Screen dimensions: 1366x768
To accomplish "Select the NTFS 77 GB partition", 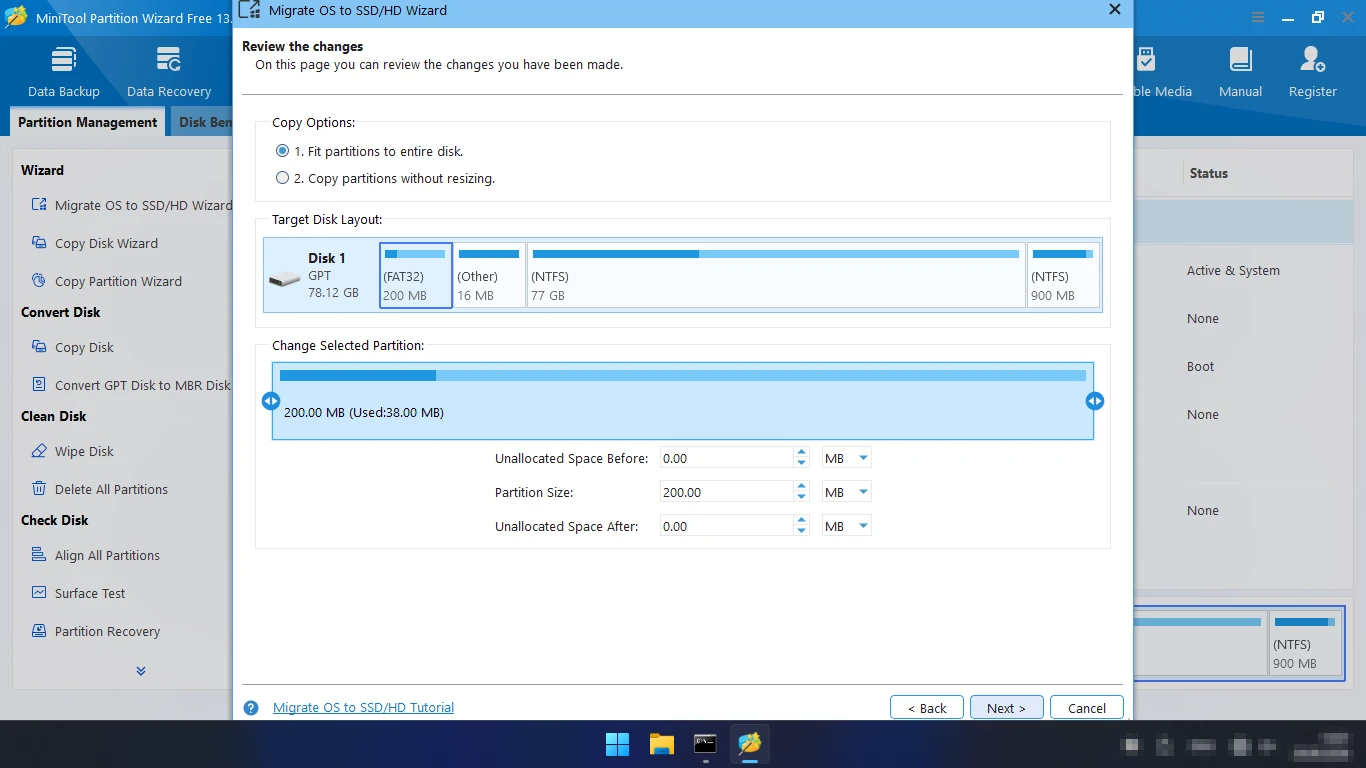I will click(776, 275).
